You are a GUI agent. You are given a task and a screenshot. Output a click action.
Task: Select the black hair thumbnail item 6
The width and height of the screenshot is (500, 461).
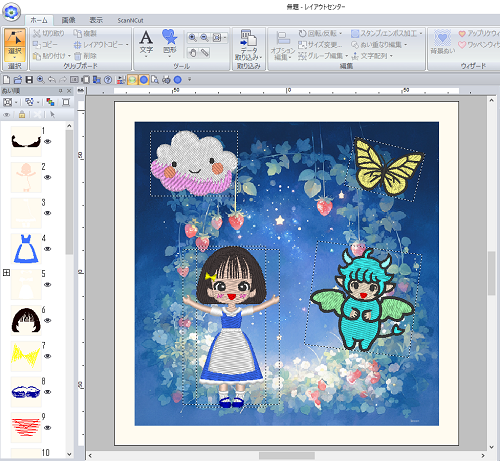[x=26, y=320]
